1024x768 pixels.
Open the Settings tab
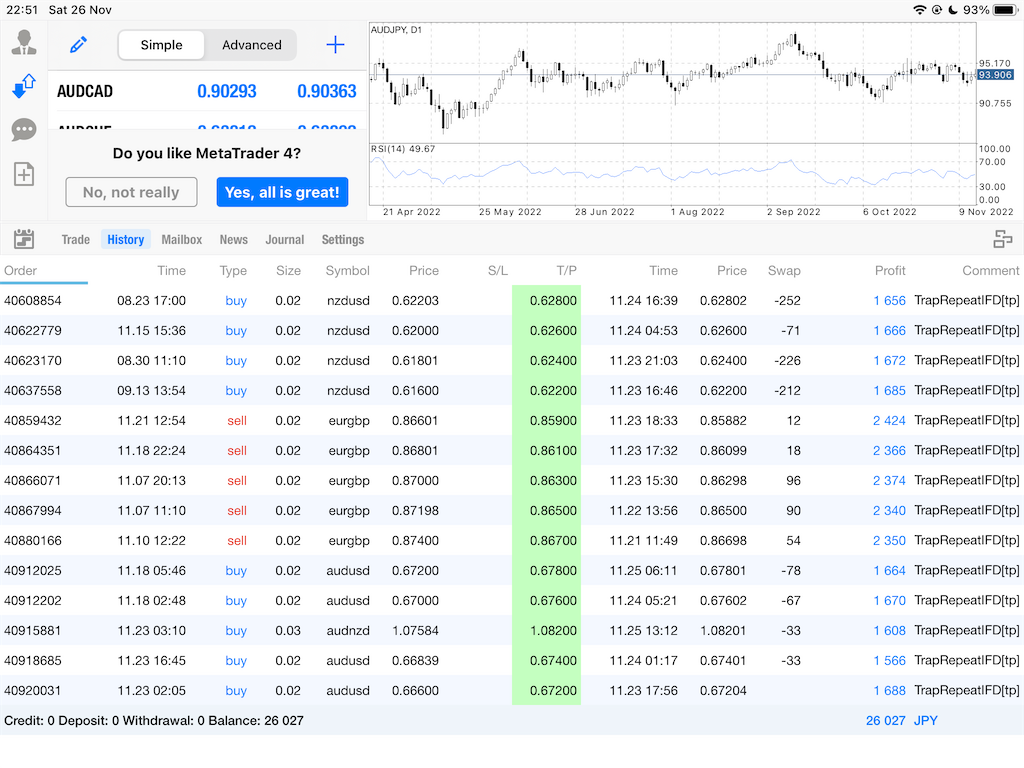click(x=343, y=240)
